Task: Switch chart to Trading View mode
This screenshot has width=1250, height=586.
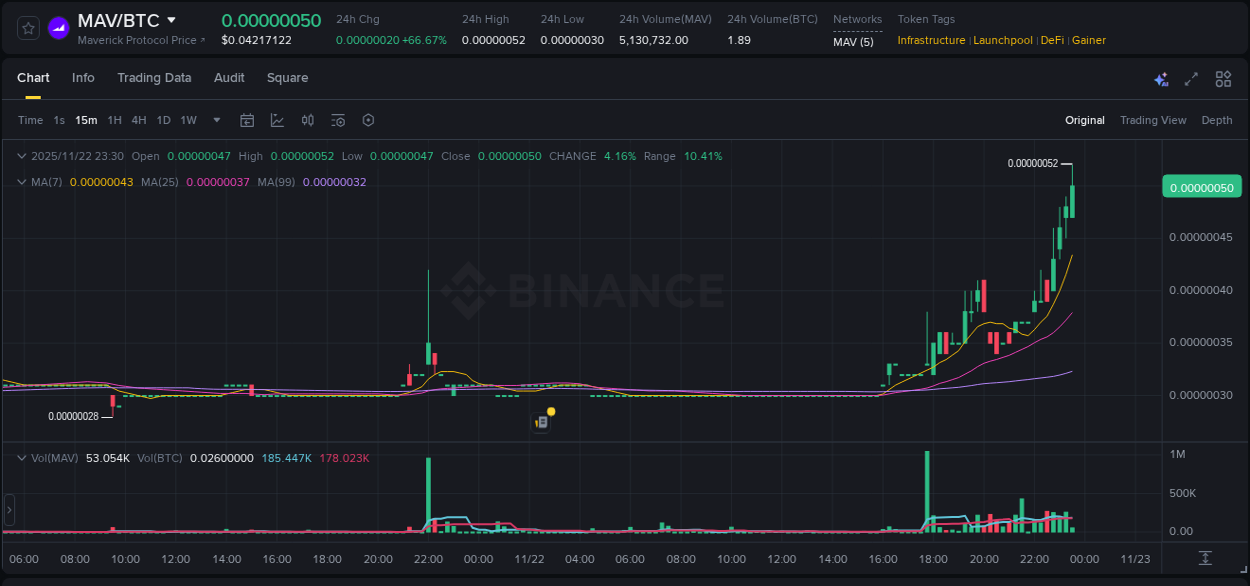Action: (x=1153, y=120)
